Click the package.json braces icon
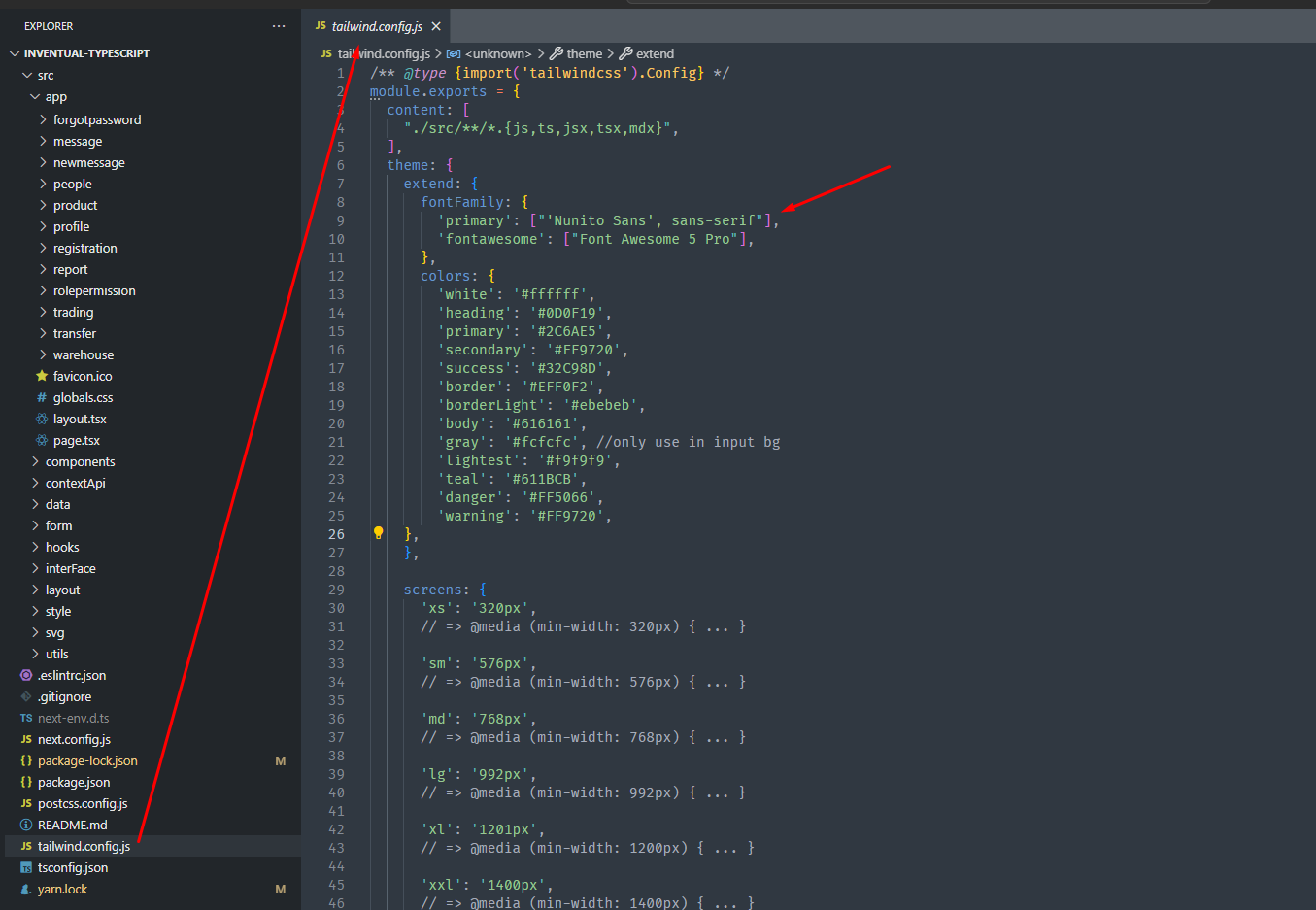 click(26, 782)
